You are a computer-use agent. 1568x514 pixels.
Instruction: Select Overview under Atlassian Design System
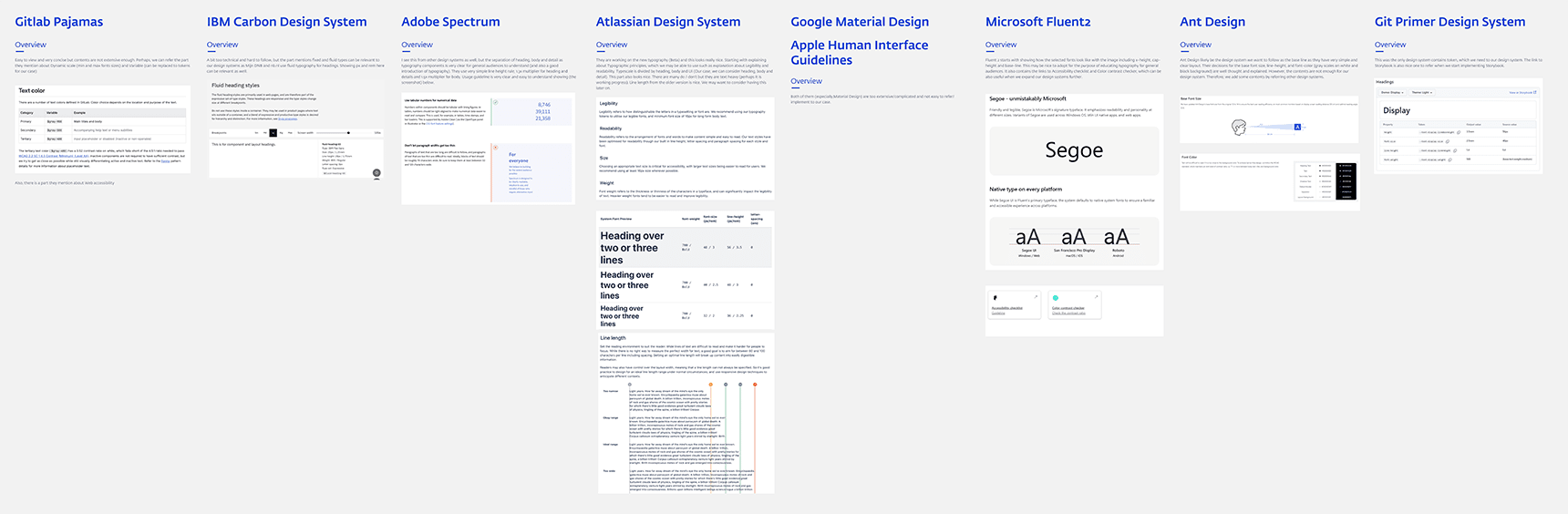612,45
